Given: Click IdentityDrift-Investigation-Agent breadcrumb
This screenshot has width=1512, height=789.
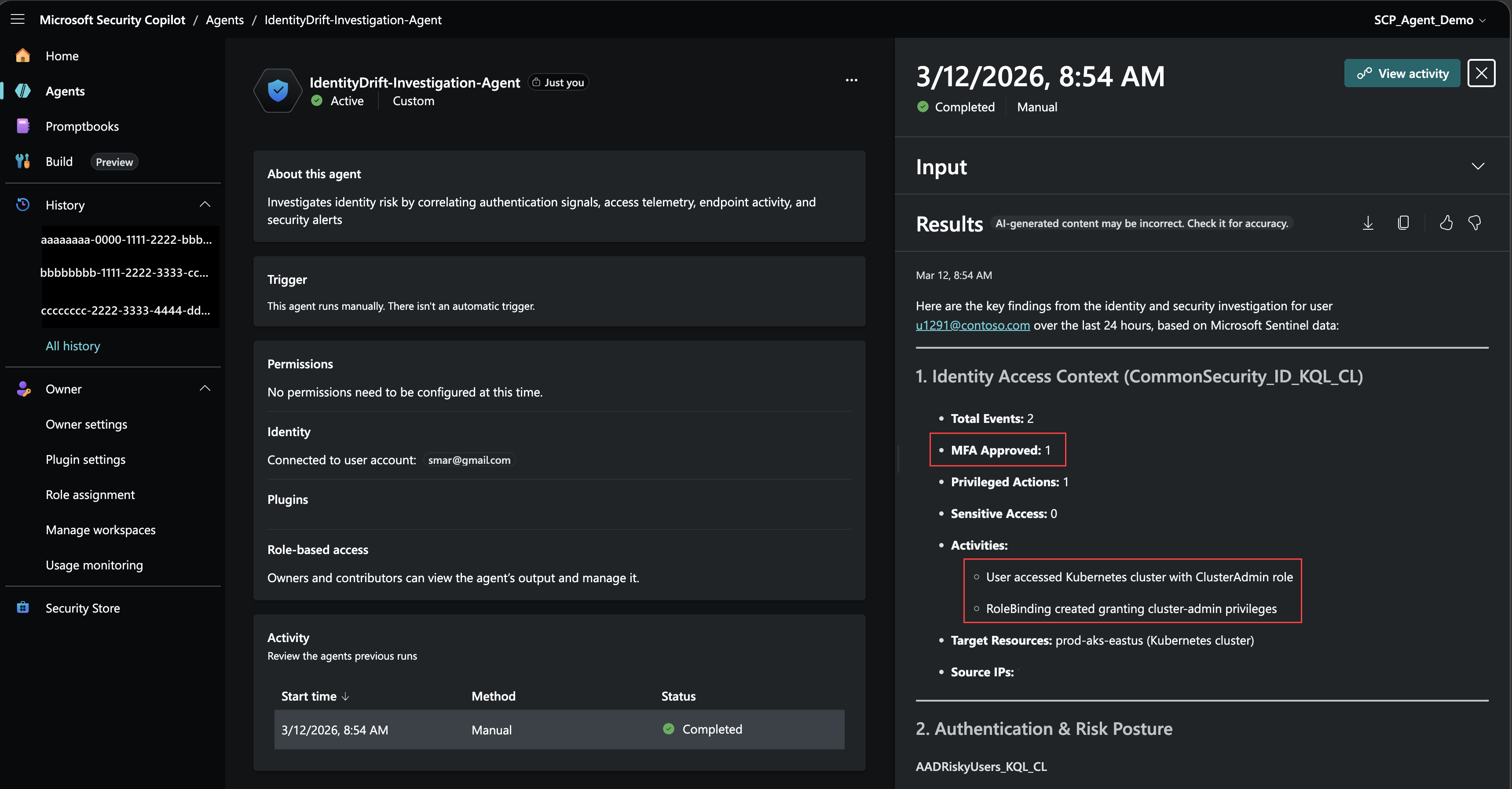Looking at the screenshot, I should tap(353, 19).
